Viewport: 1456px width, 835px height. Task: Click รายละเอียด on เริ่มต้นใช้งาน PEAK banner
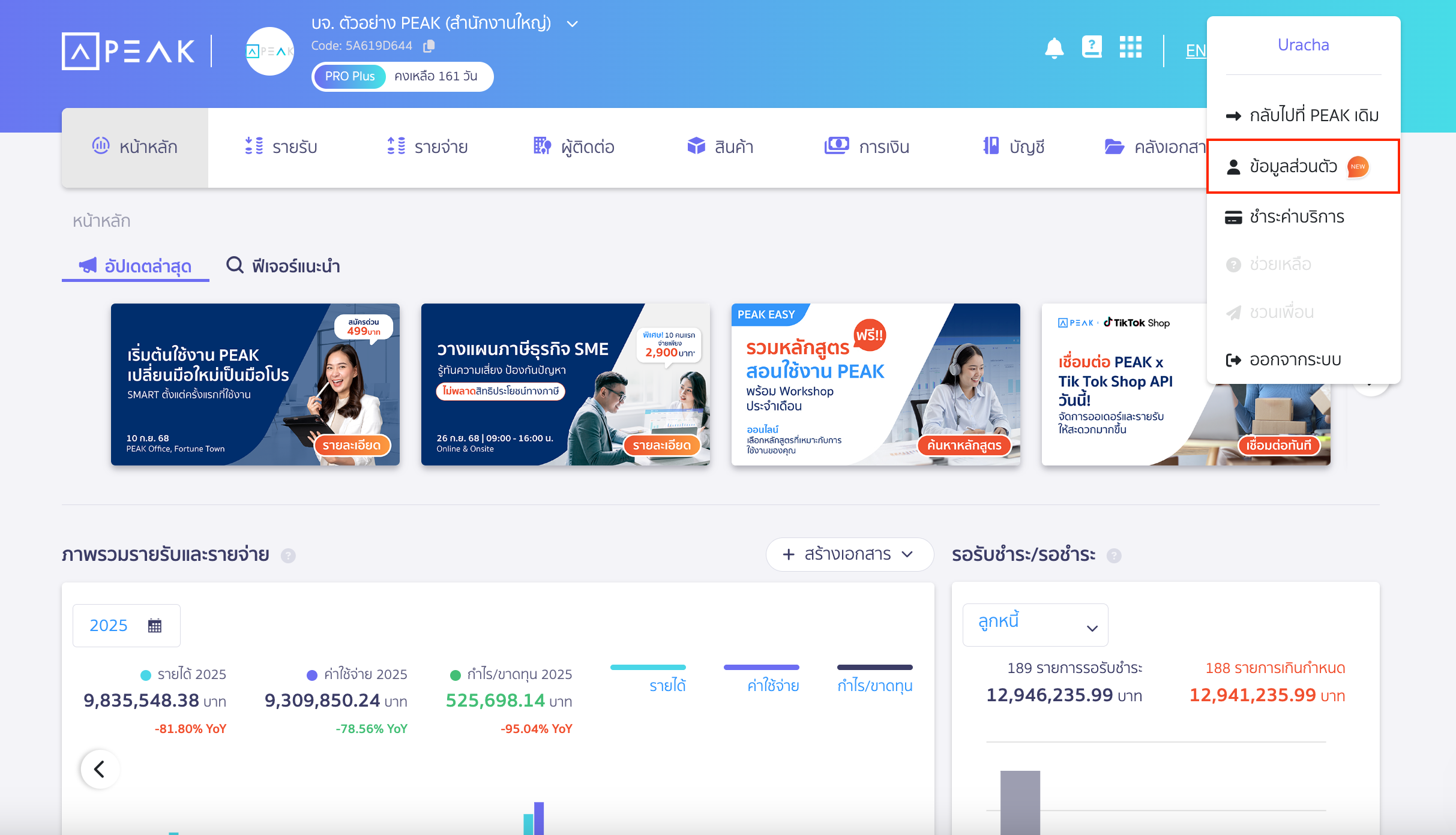[352, 445]
